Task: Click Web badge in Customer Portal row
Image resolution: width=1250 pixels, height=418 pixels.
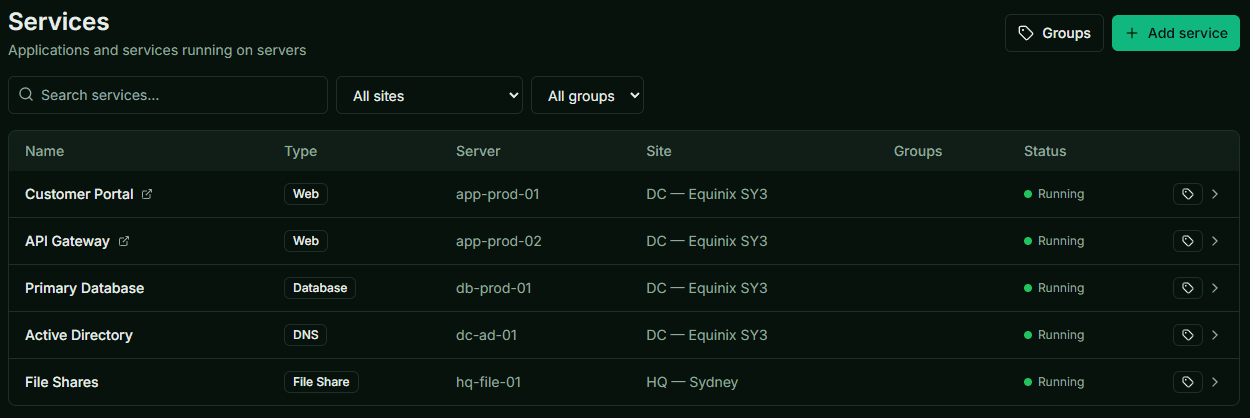Action: 306,194
